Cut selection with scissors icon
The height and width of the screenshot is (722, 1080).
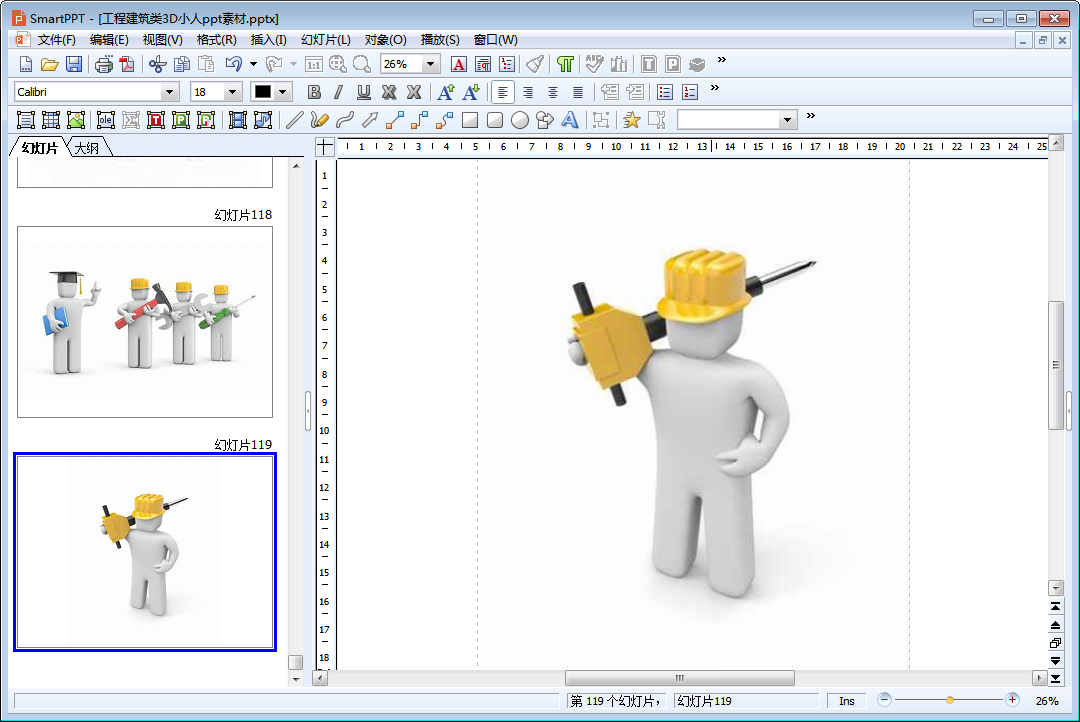[x=158, y=64]
